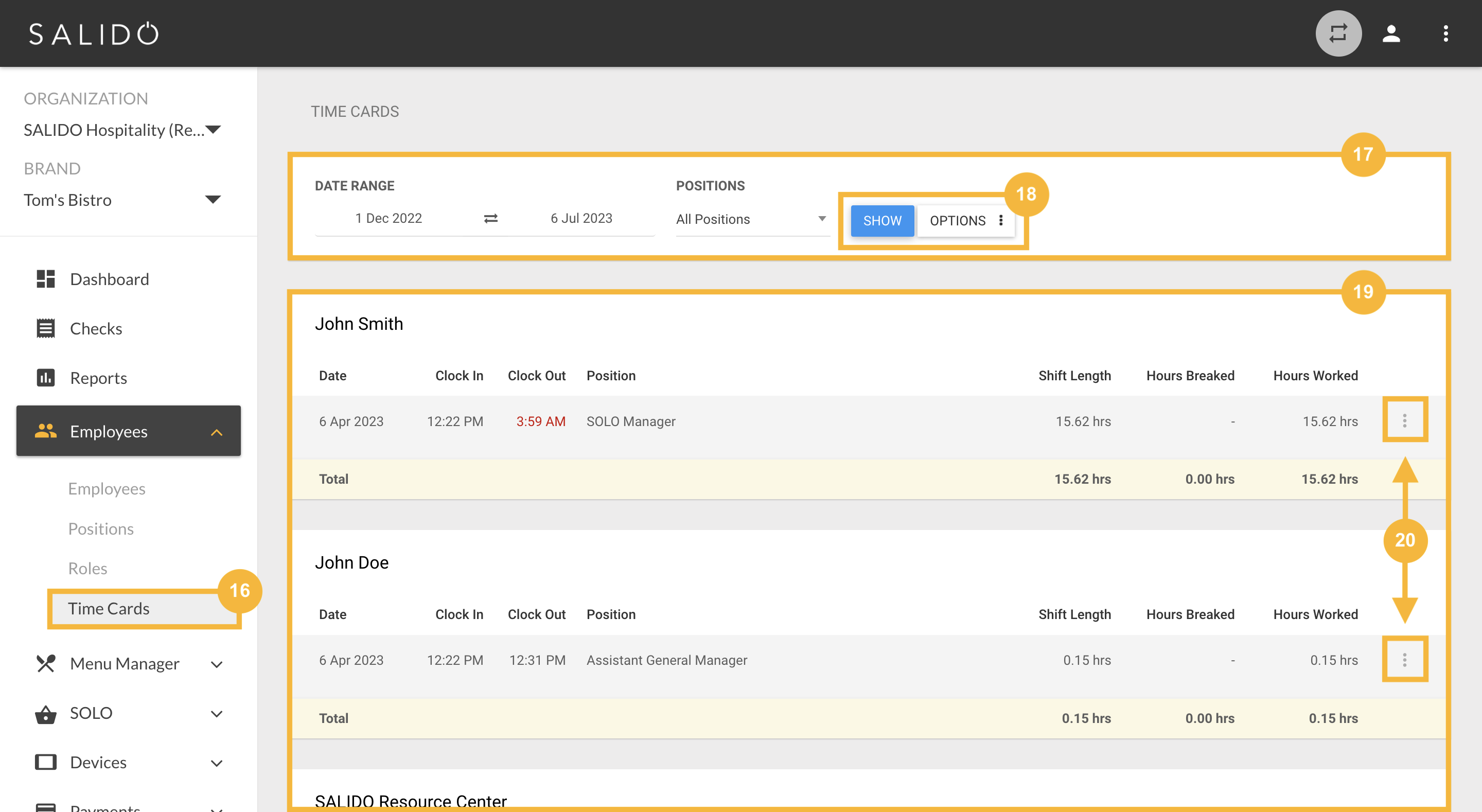Expand the Devices section chevron
The height and width of the screenshot is (812, 1482).
[x=216, y=764]
